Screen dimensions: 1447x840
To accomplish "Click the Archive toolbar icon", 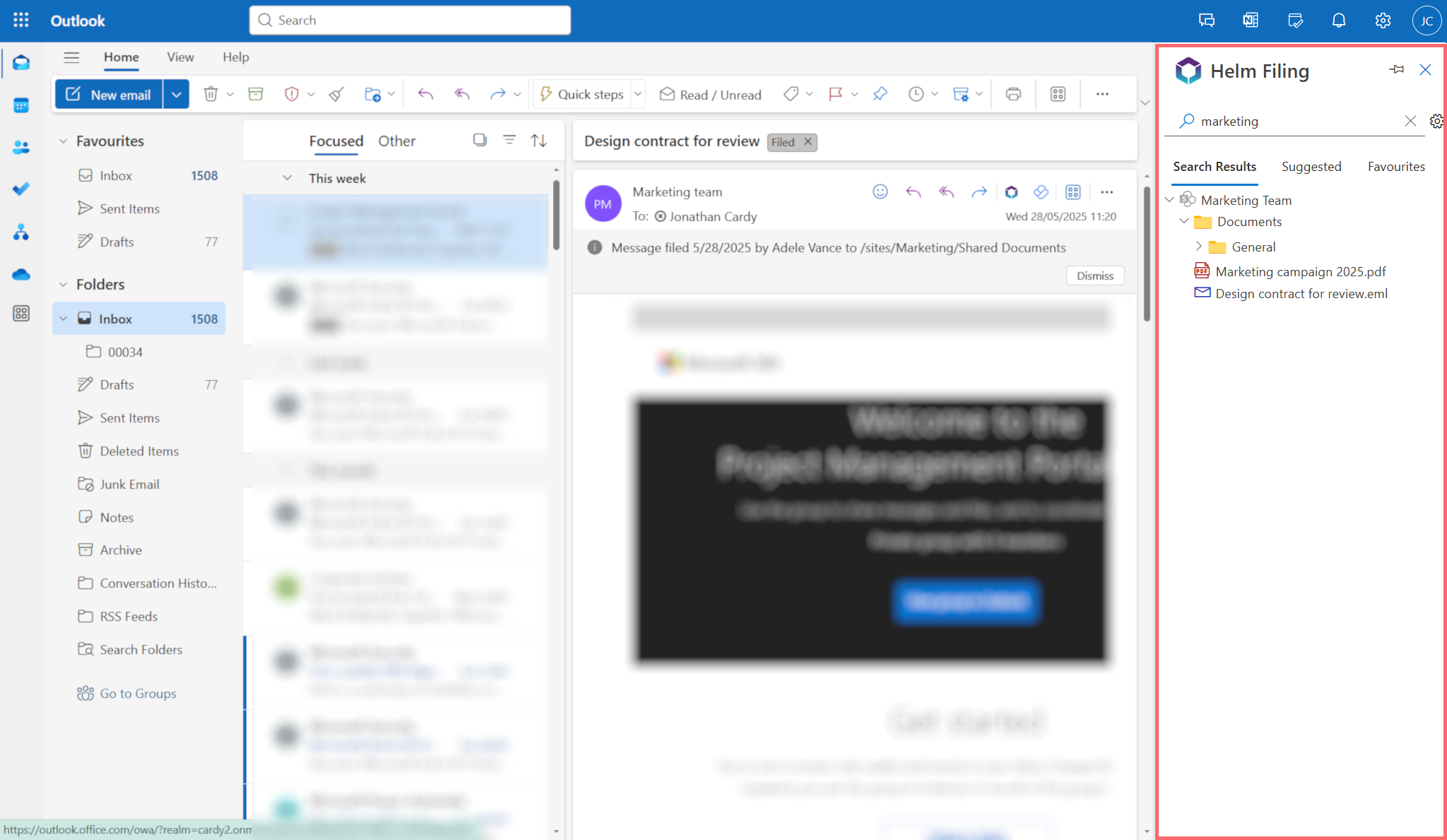I will (256, 94).
